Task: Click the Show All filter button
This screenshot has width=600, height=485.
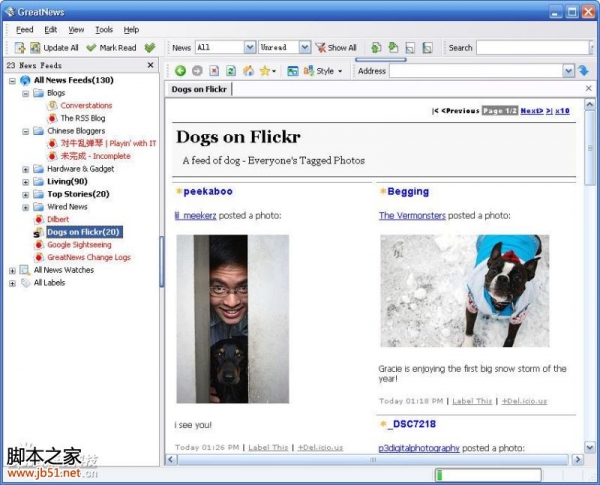Action: tap(336, 48)
